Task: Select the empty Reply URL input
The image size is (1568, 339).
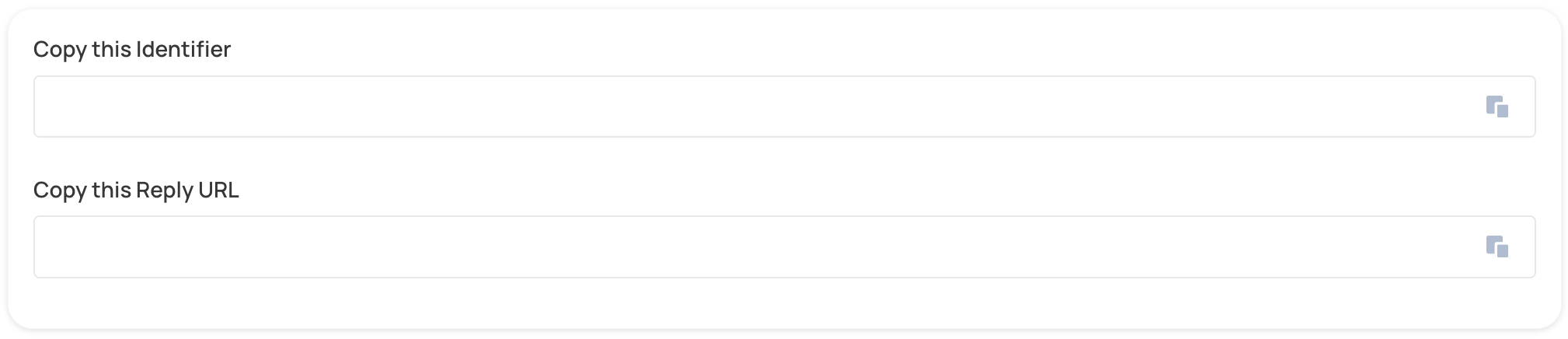Action: (x=746, y=247)
